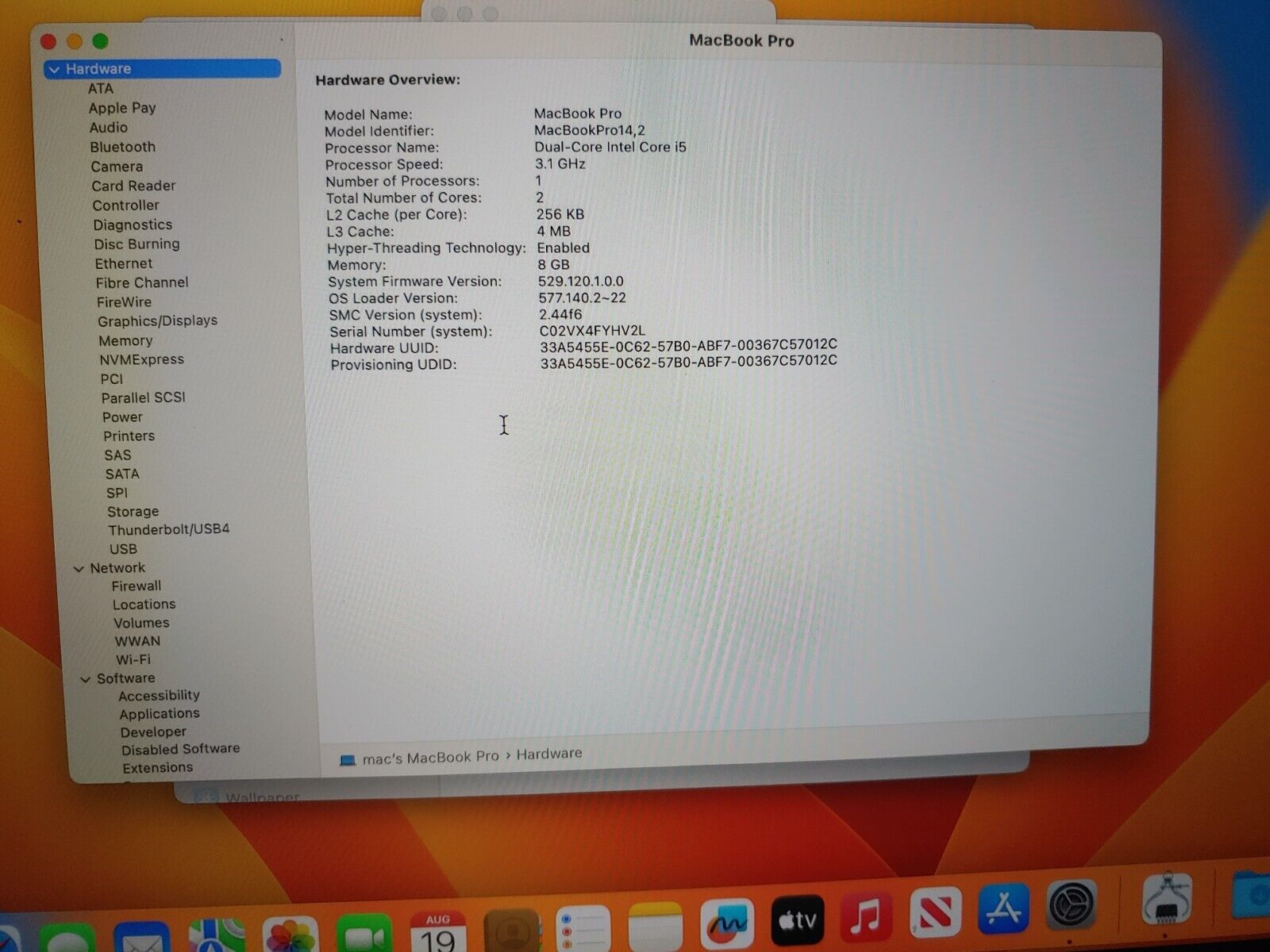Viewport: 1270px width, 952px height.
Task: Open Notes app in the Dock
Action: (x=656, y=926)
